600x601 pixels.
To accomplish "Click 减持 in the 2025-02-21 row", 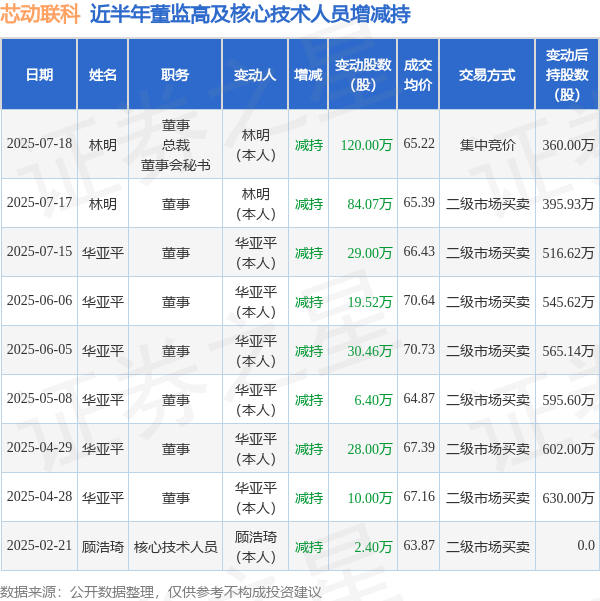I will click(x=309, y=547).
